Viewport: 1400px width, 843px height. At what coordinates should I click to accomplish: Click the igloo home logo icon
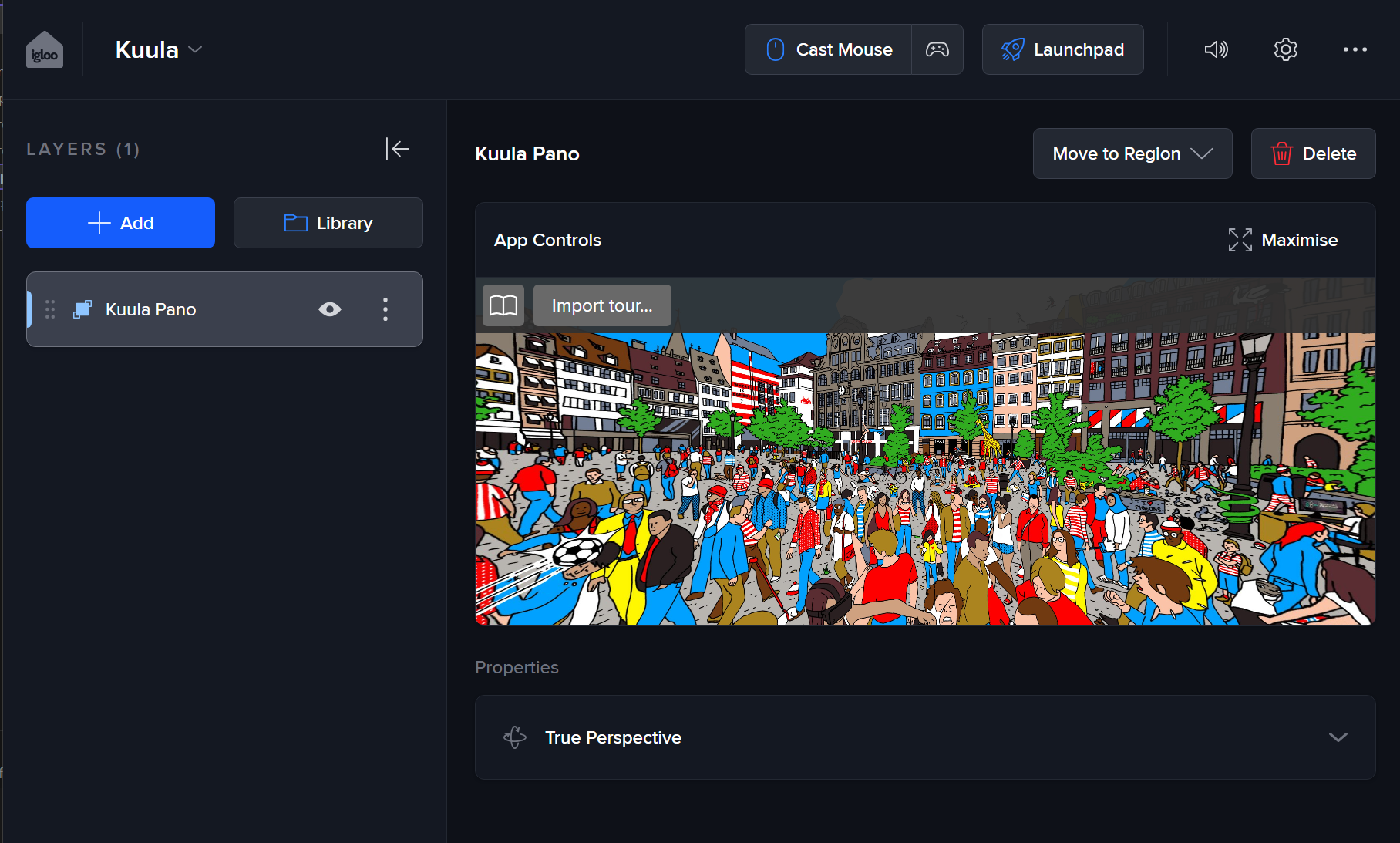(x=45, y=50)
